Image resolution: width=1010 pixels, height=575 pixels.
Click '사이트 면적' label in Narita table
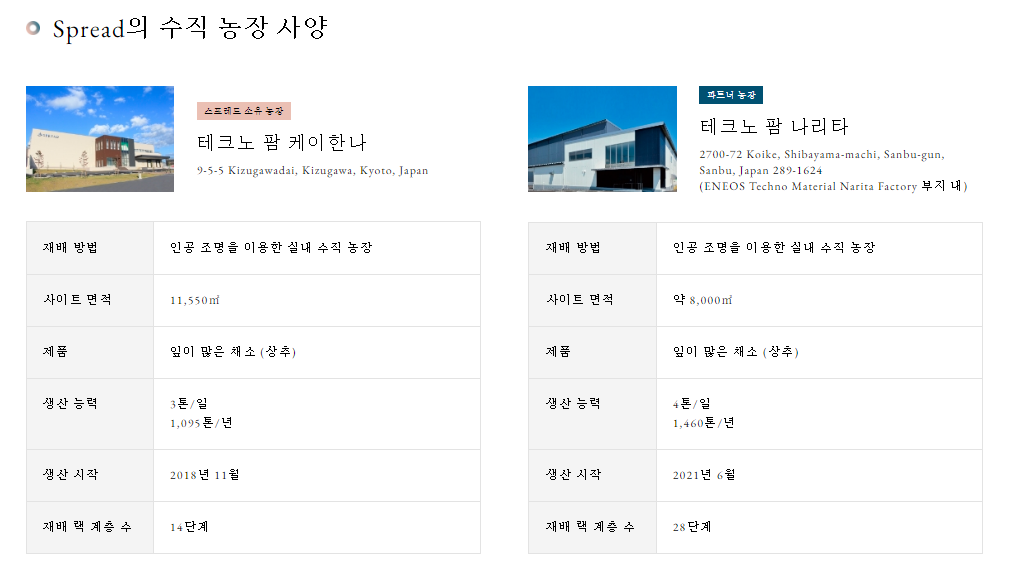[x=580, y=299]
